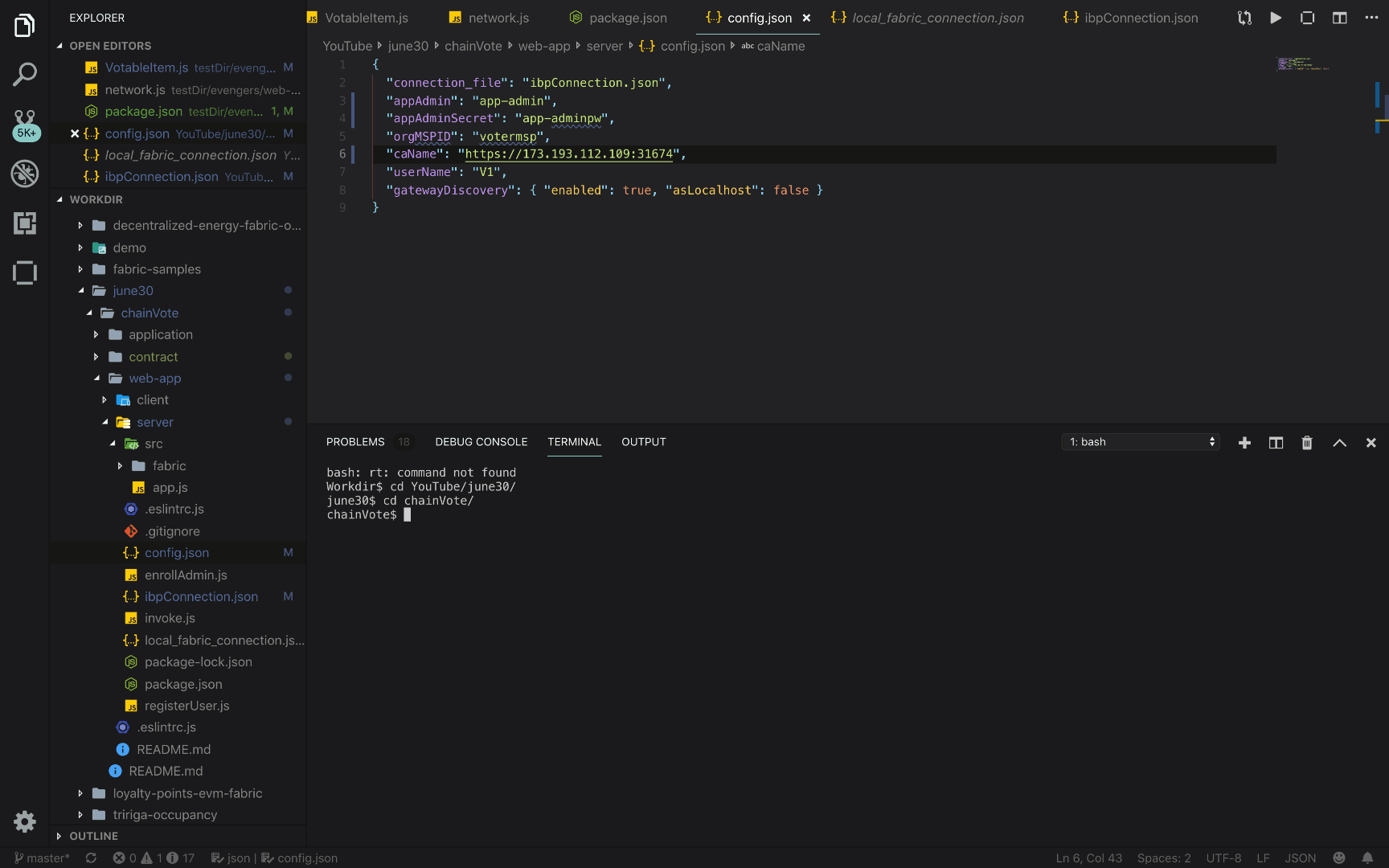
Task: Split the terminal panel
Action: click(x=1276, y=443)
